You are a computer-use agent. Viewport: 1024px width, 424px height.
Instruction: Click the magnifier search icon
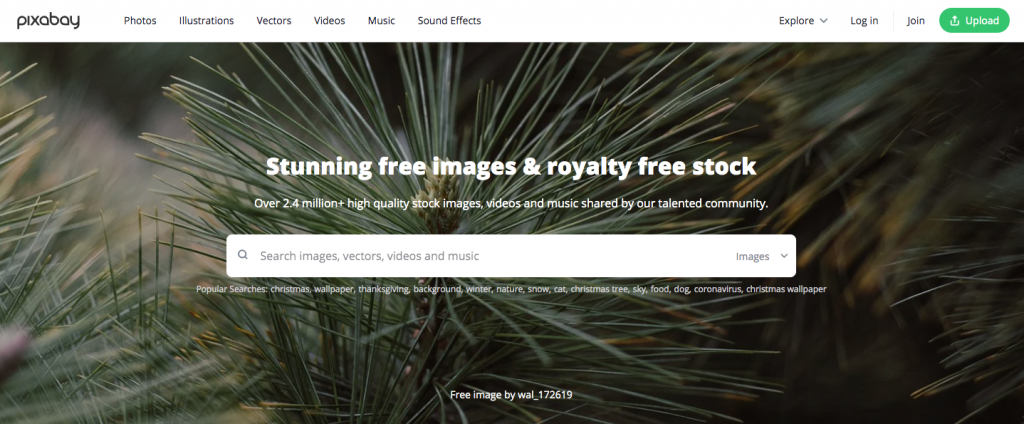tap(243, 255)
